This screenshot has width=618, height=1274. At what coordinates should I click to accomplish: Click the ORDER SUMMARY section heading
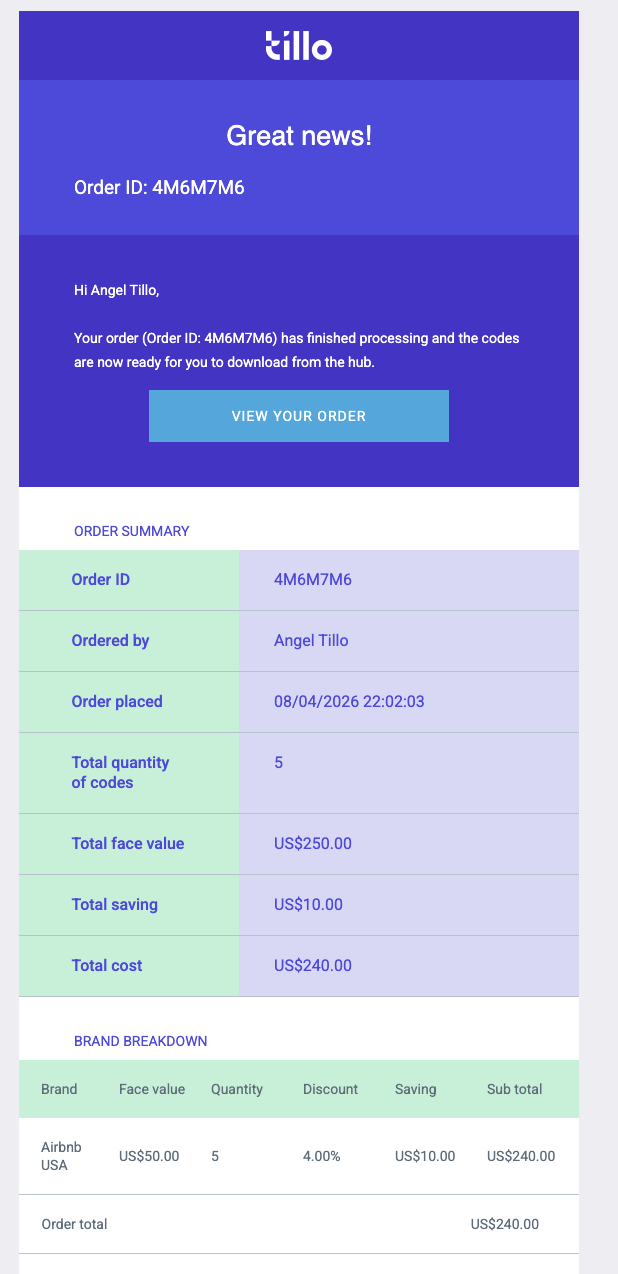[129, 530]
